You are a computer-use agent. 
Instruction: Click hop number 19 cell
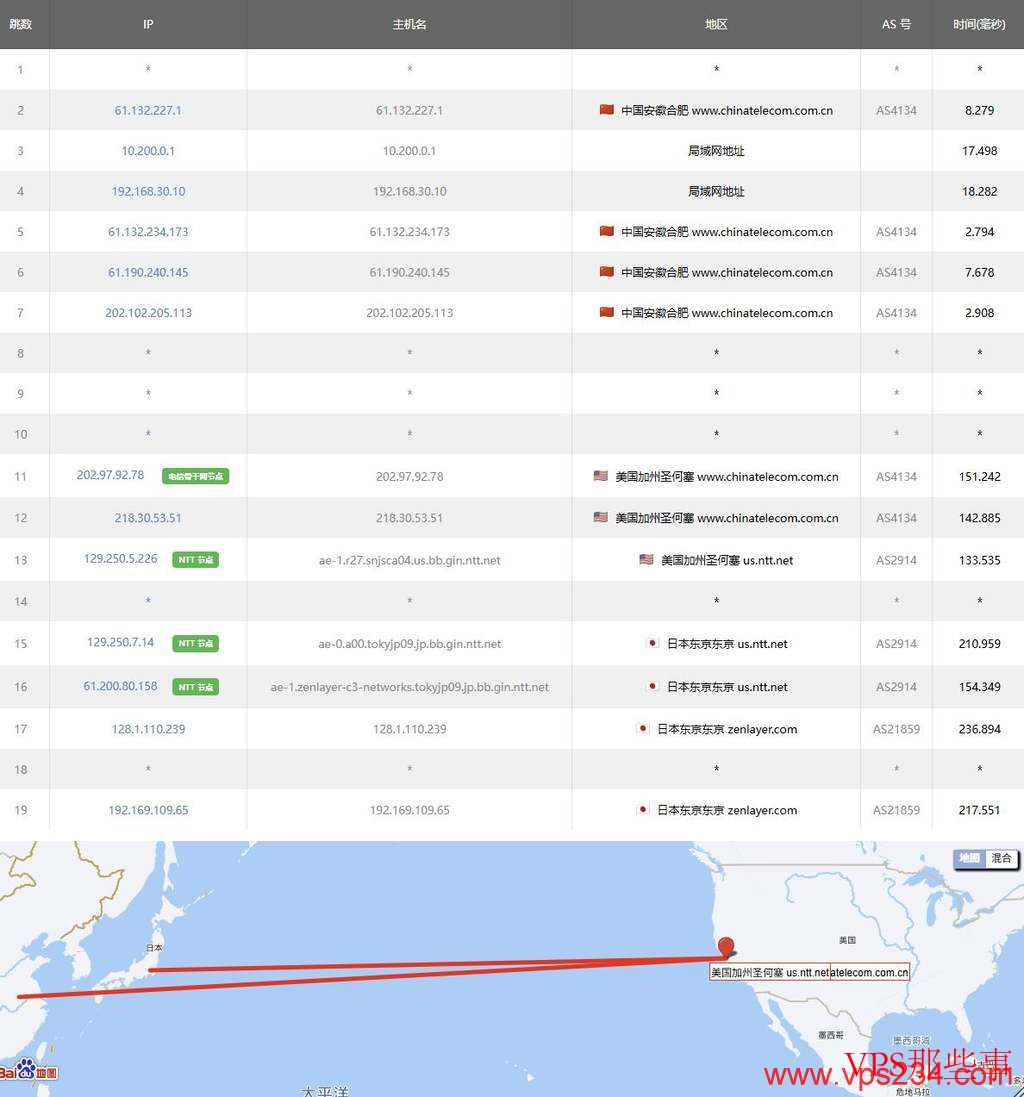tap(21, 810)
